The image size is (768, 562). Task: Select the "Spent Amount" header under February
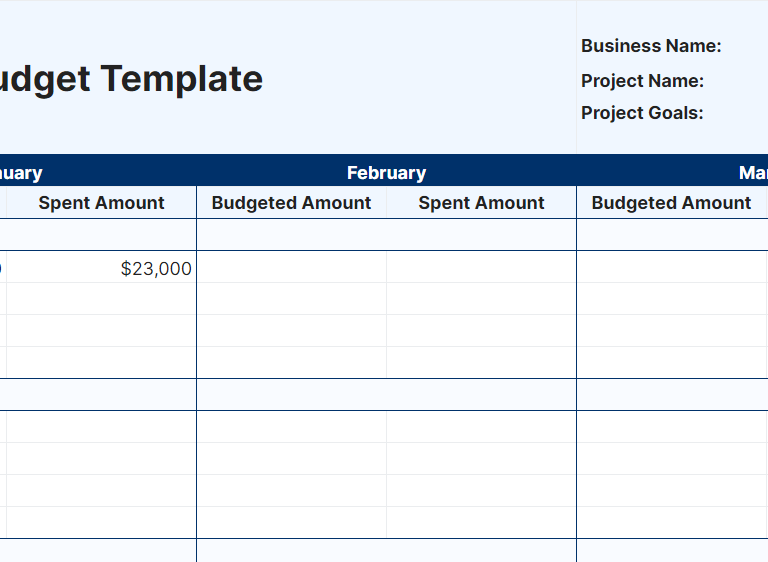481,203
